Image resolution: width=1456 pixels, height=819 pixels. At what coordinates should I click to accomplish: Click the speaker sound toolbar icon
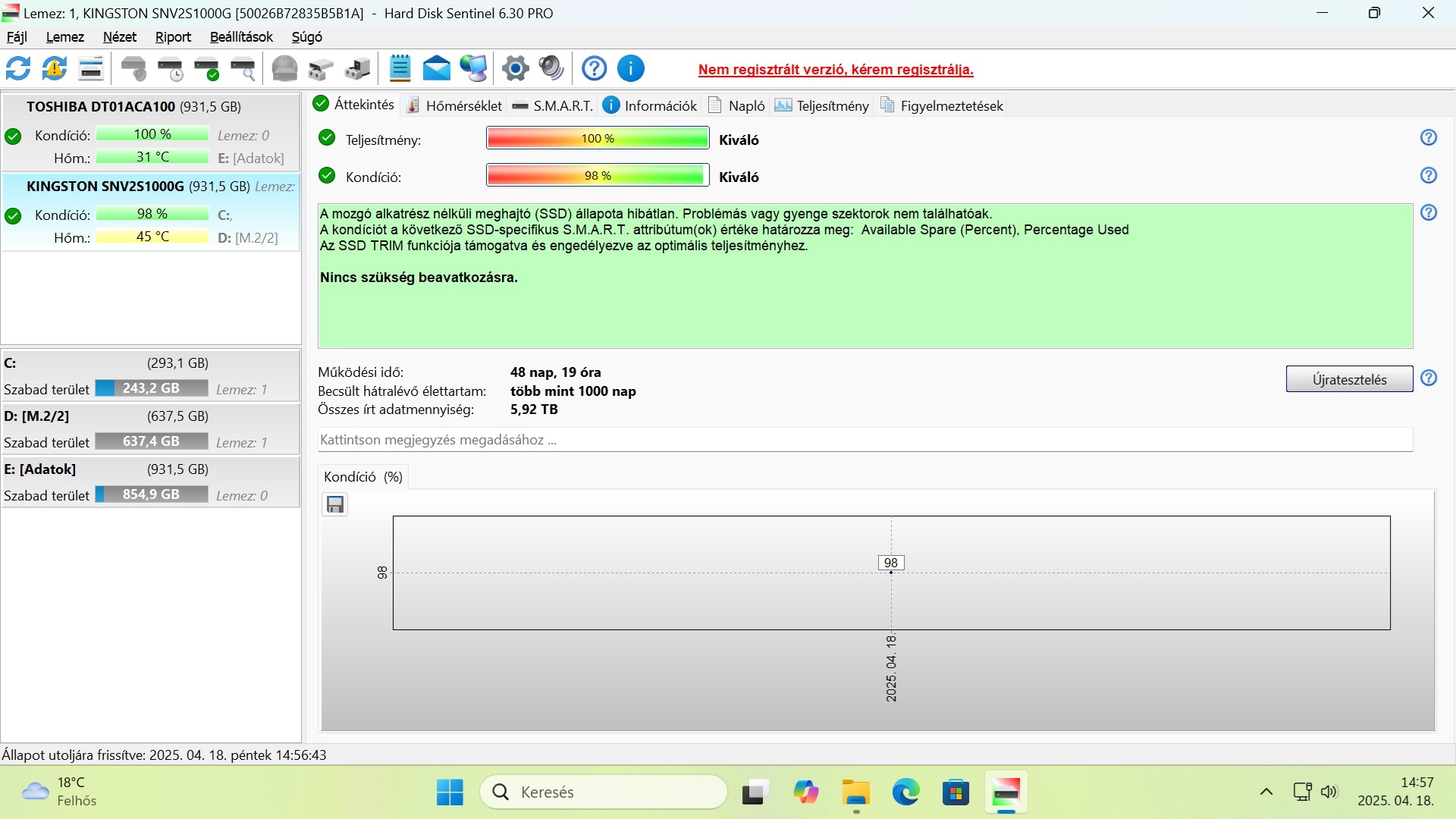point(551,69)
